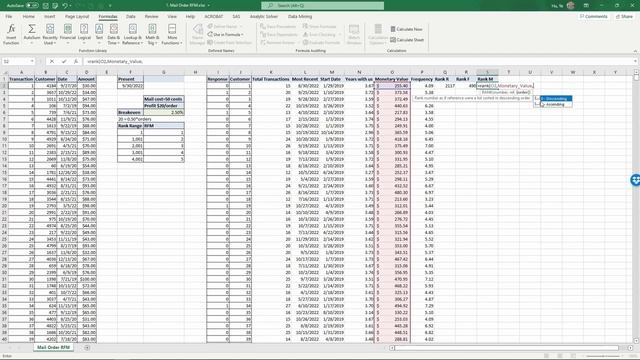The image size is (640, 360).
Task: Click the Watch Window icon
Action: pyautogui.click(x=354, y=34)
